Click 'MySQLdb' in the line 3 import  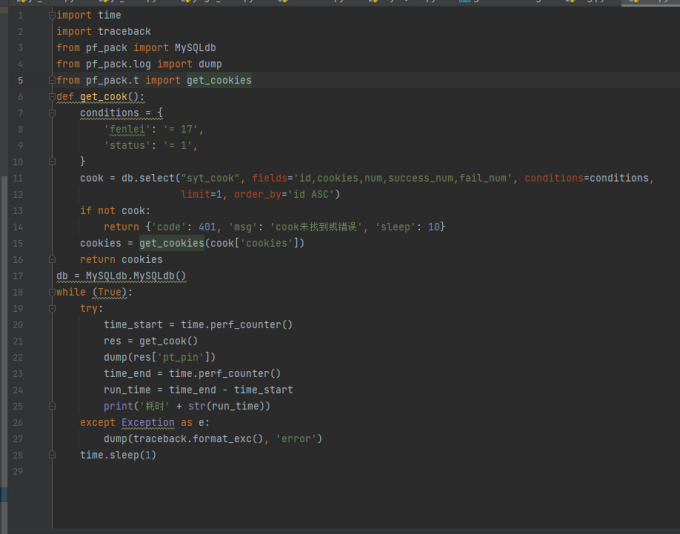195,48
